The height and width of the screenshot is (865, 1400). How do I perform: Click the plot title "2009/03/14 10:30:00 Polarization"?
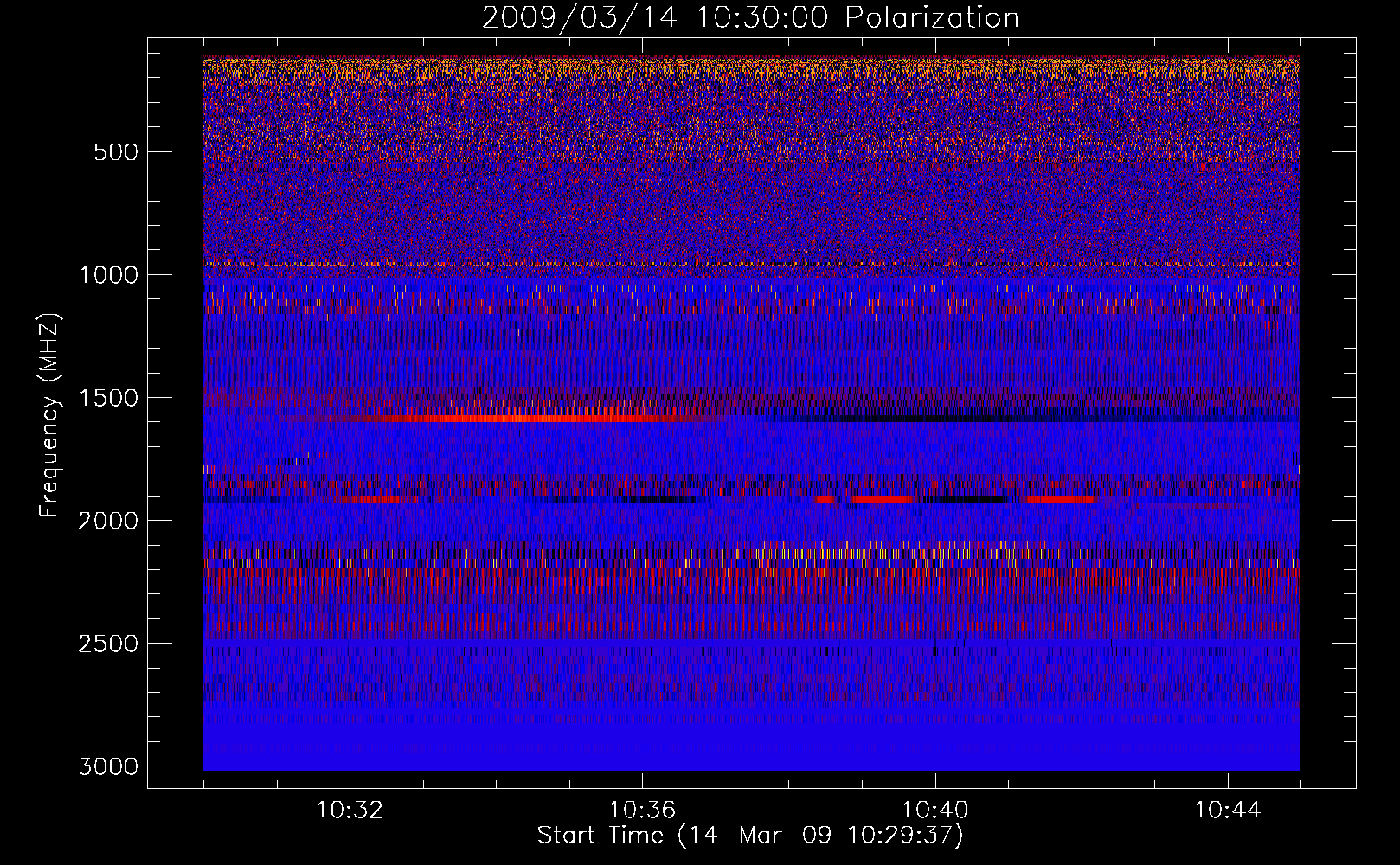click(750, 17)
